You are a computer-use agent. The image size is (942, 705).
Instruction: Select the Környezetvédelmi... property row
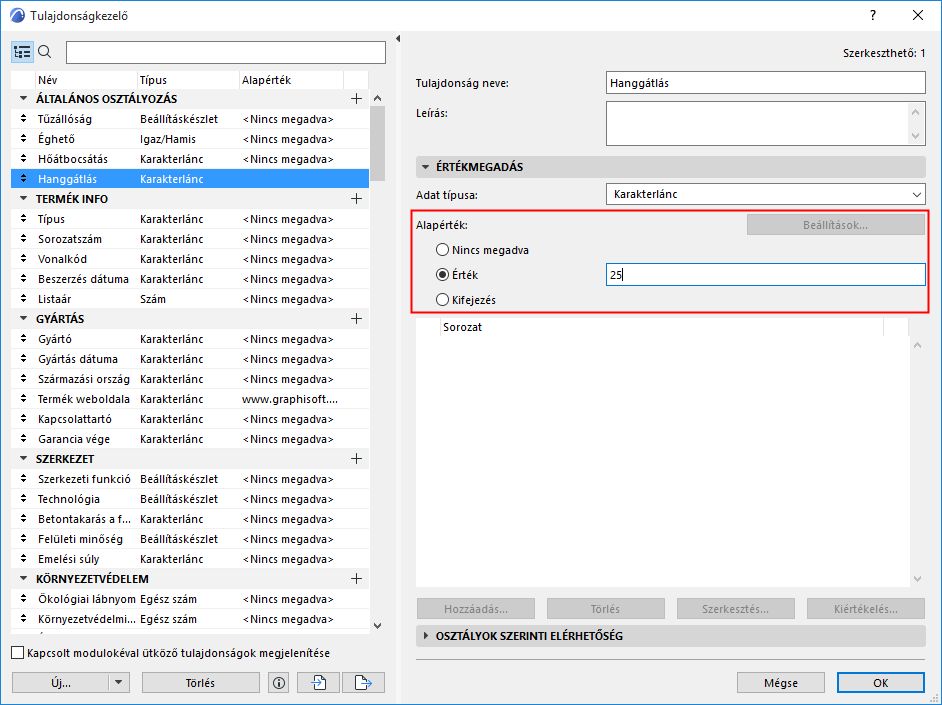(x=190, y=619)
